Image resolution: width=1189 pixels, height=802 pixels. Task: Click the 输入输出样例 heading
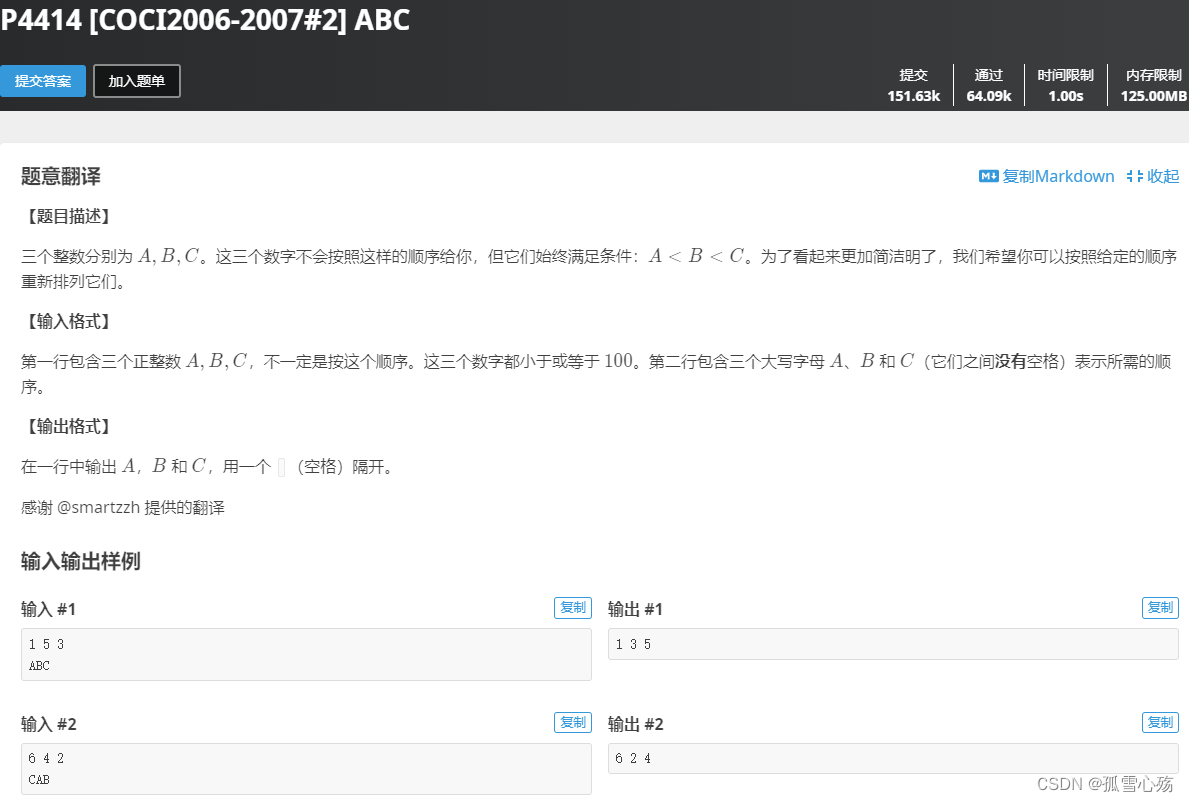(80, 562)
